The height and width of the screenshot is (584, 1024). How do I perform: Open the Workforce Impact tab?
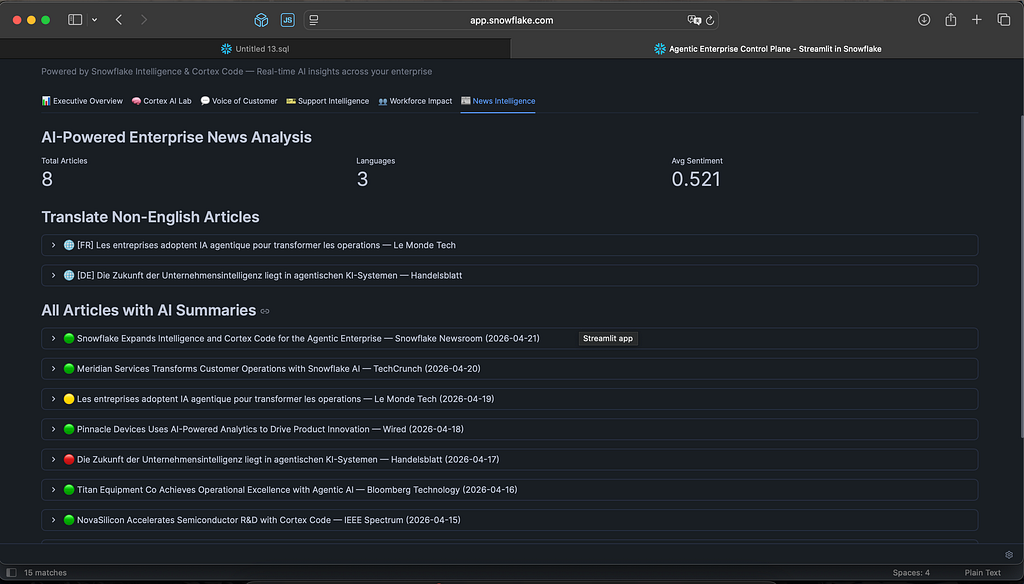(x=415, y=101)
